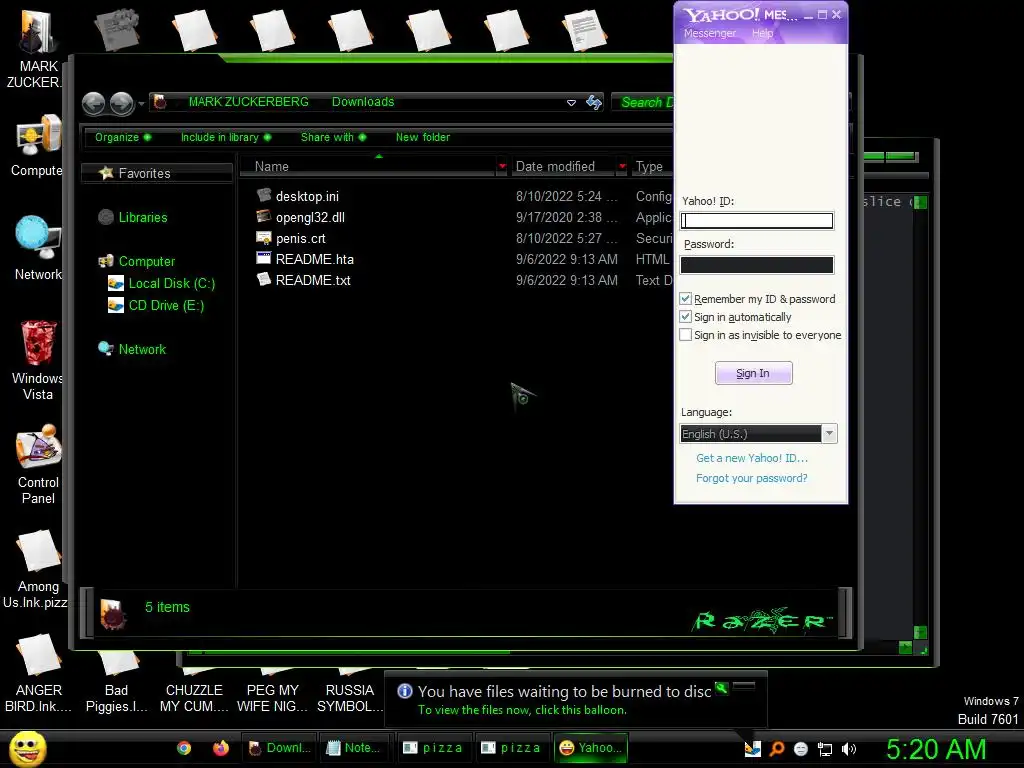This screenshot has width=1024, height=768.
Task: Click the Sign In button
Action: click(x=754, y=373)
